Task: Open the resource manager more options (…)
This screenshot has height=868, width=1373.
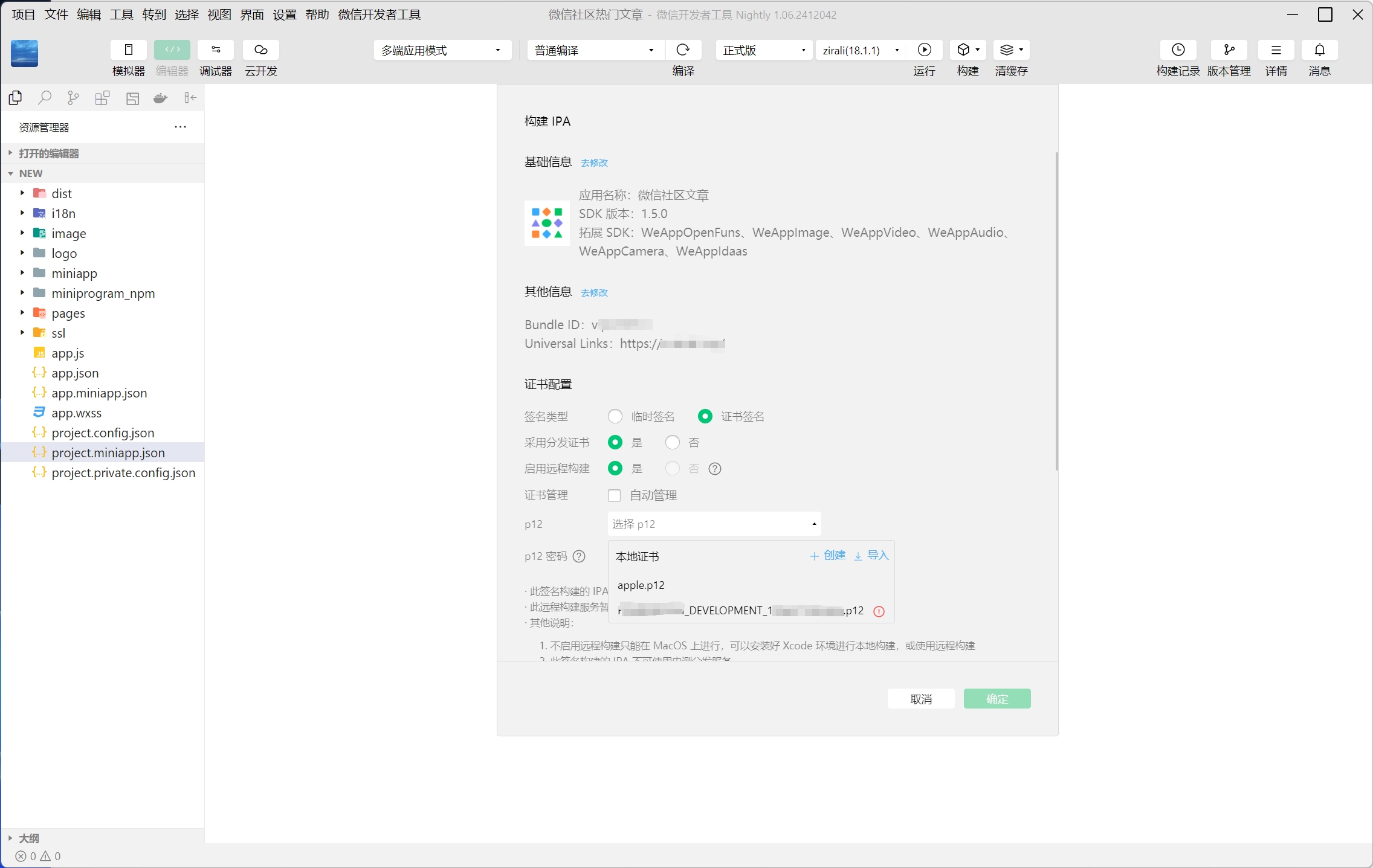Action: pos(180,127)
